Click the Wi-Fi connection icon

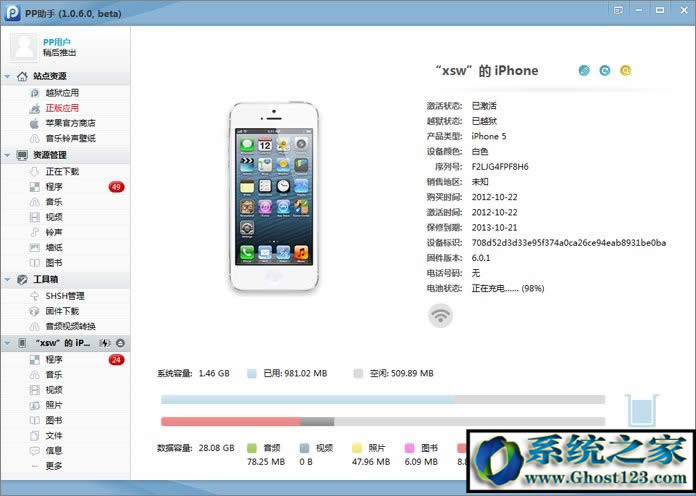coord(440,315)
